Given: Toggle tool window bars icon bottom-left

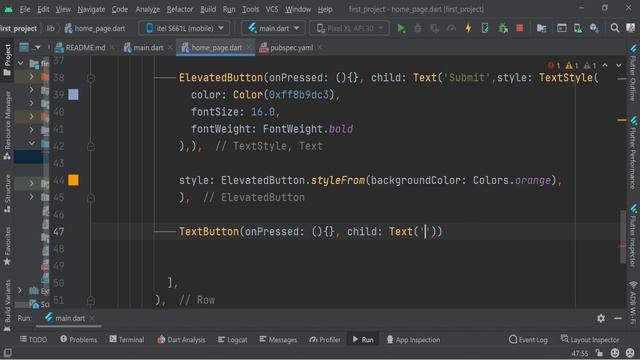Looking at the screenshot, I should tap(7, 353).
